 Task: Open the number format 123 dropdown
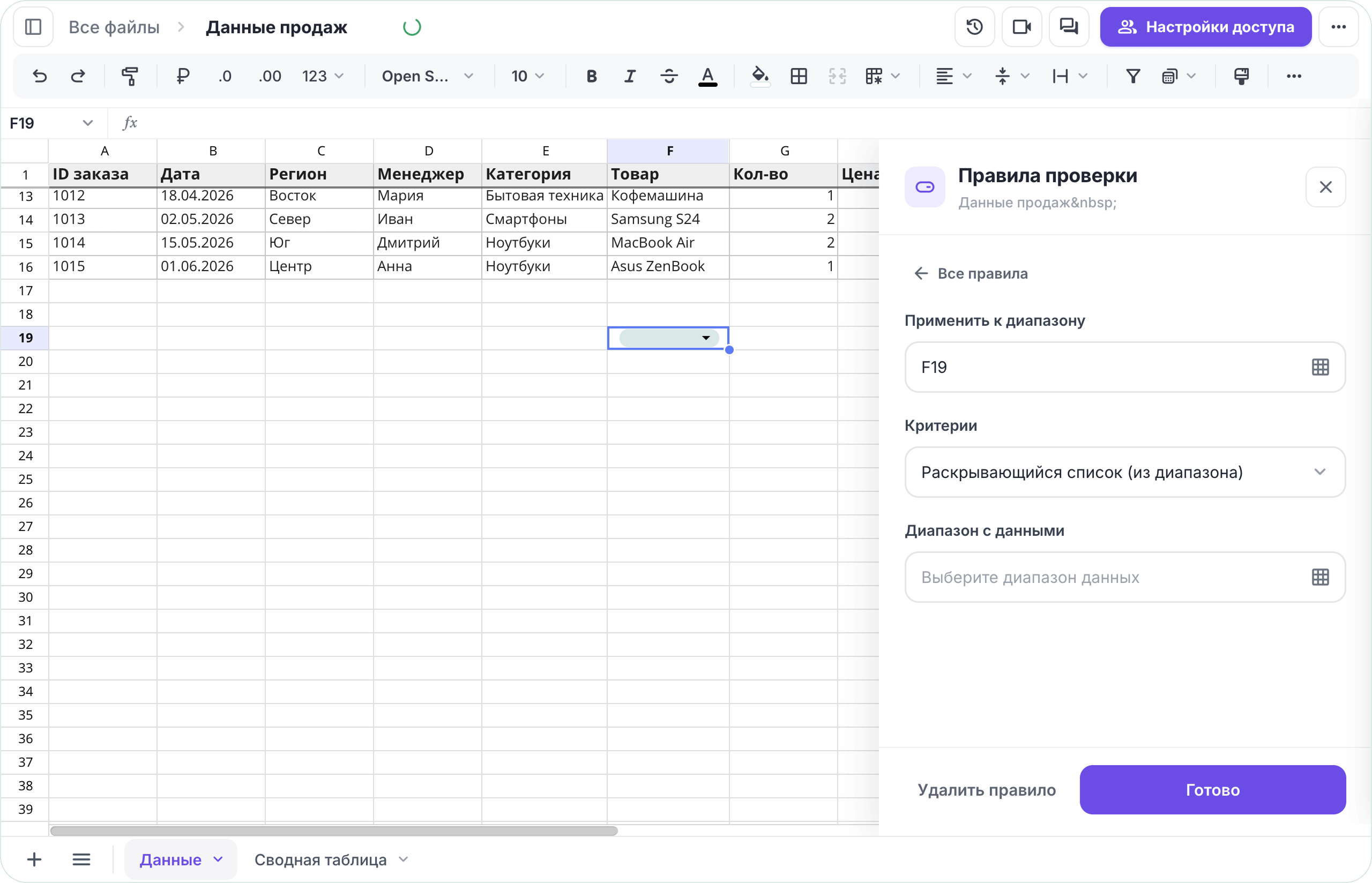tap(323, 76)
